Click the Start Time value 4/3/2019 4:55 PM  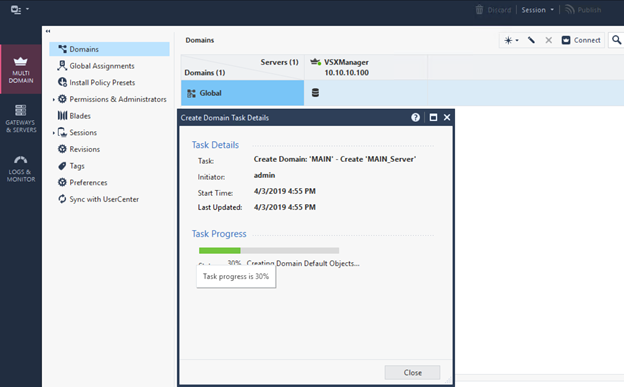[x=285, y=191]
